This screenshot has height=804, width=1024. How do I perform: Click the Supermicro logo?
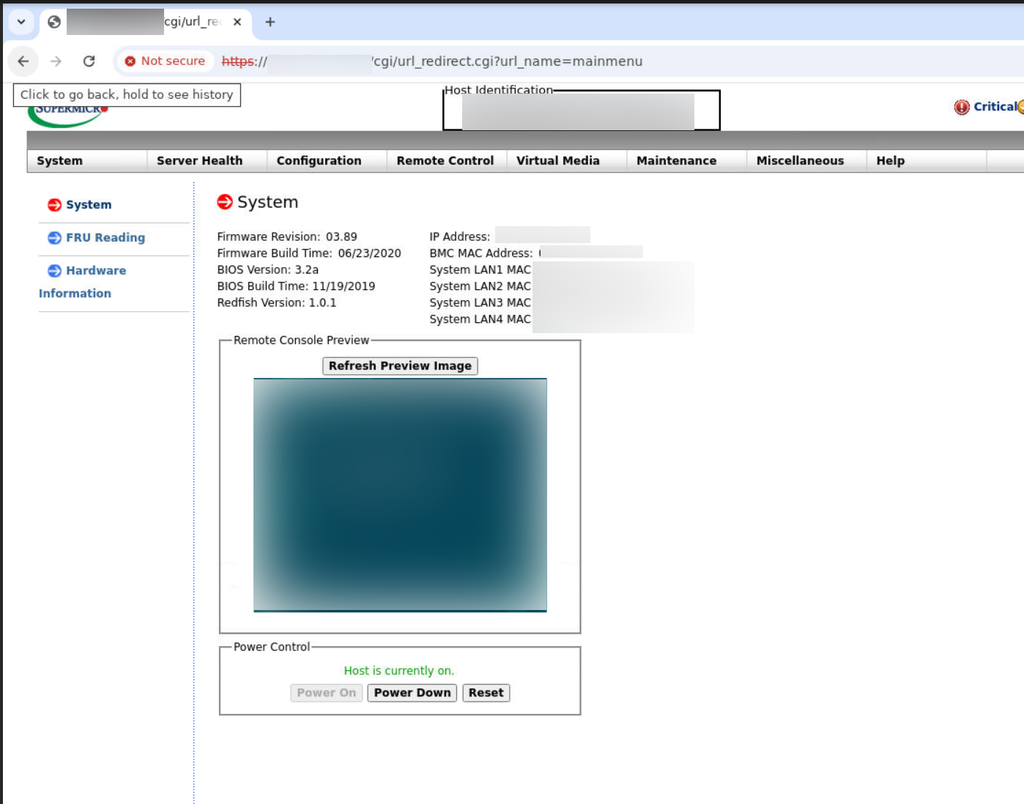click(x=67, y=116)
